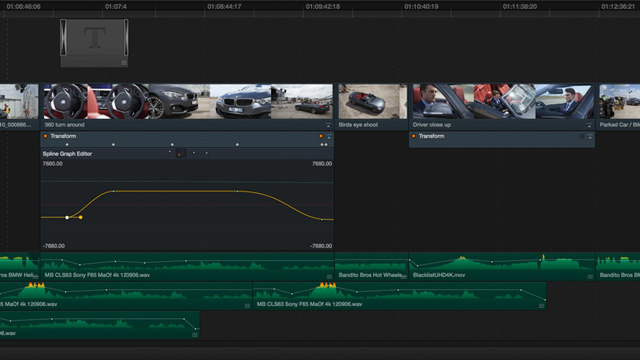Toggle Transform enable dot on 360 turn around

[45, 136]
